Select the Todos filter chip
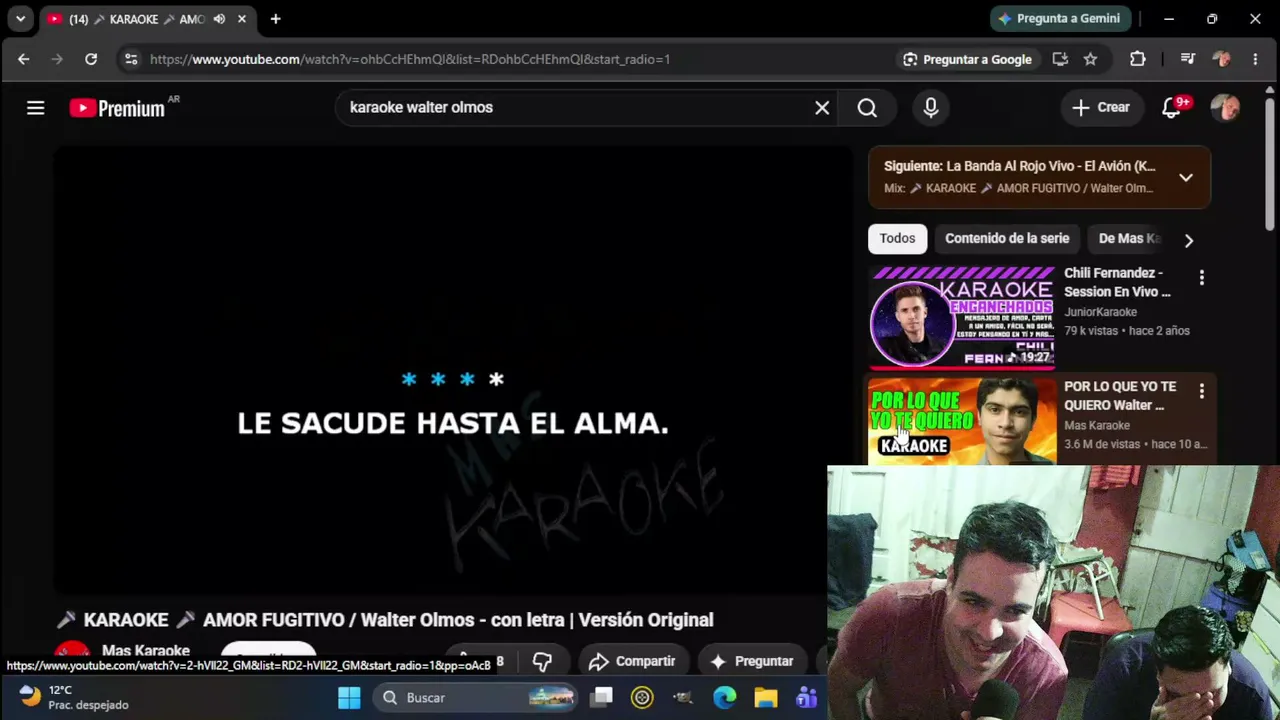This screenshot has height=720, width=1280. (897, 239)
